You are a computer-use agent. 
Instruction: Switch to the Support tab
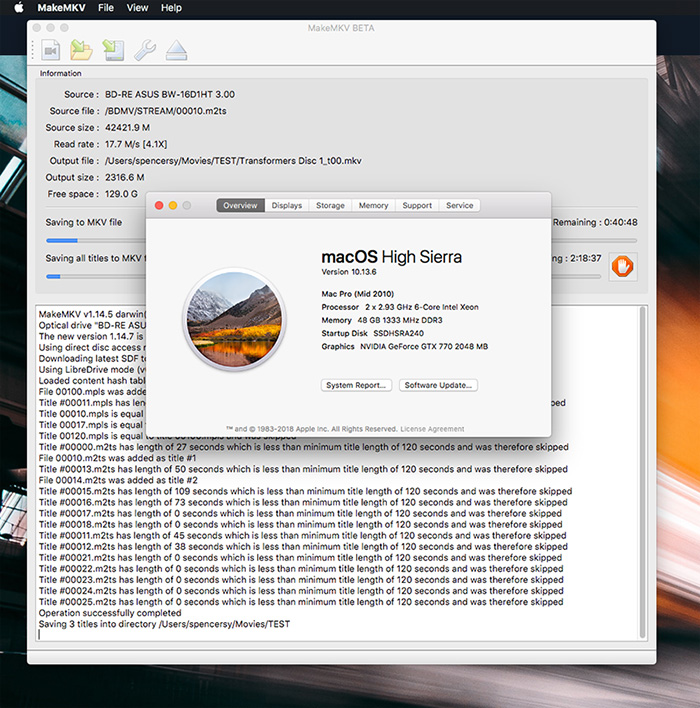pyautogui.click(x=417, y=205)
